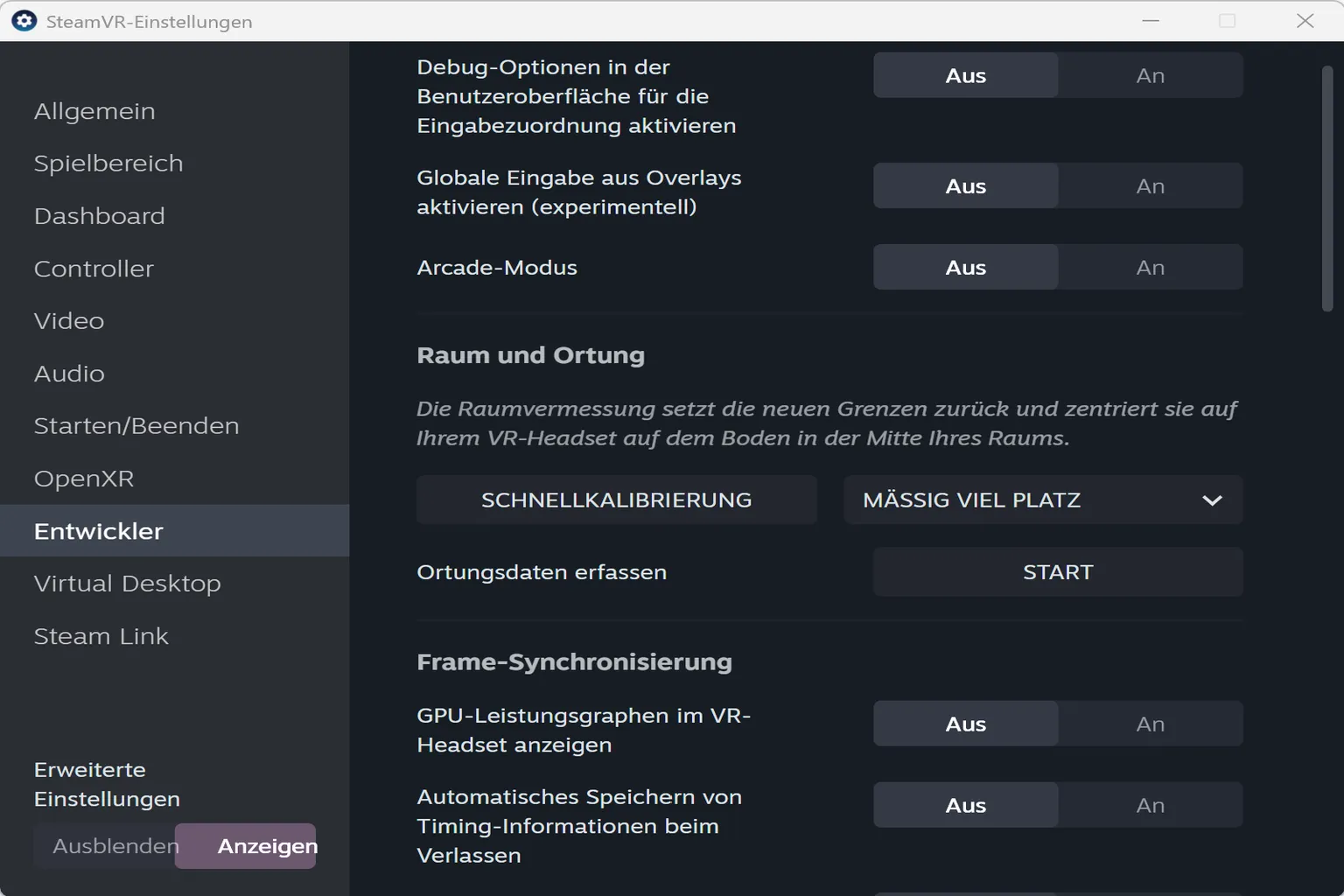Image resolution: width=1344 pixels, height=896 pixels.
Task: Select the Entwickler sidebar entry
Action: click(175, 530)
